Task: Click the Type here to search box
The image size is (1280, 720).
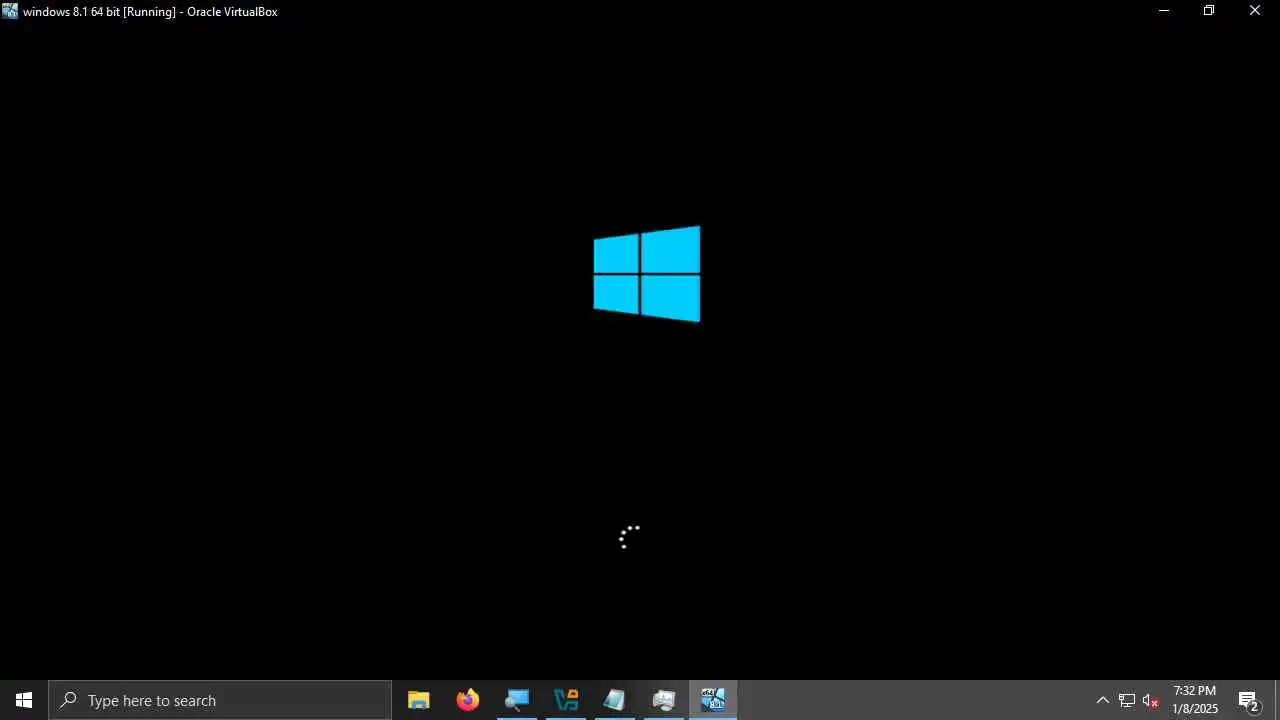Action: coord(220,700)
